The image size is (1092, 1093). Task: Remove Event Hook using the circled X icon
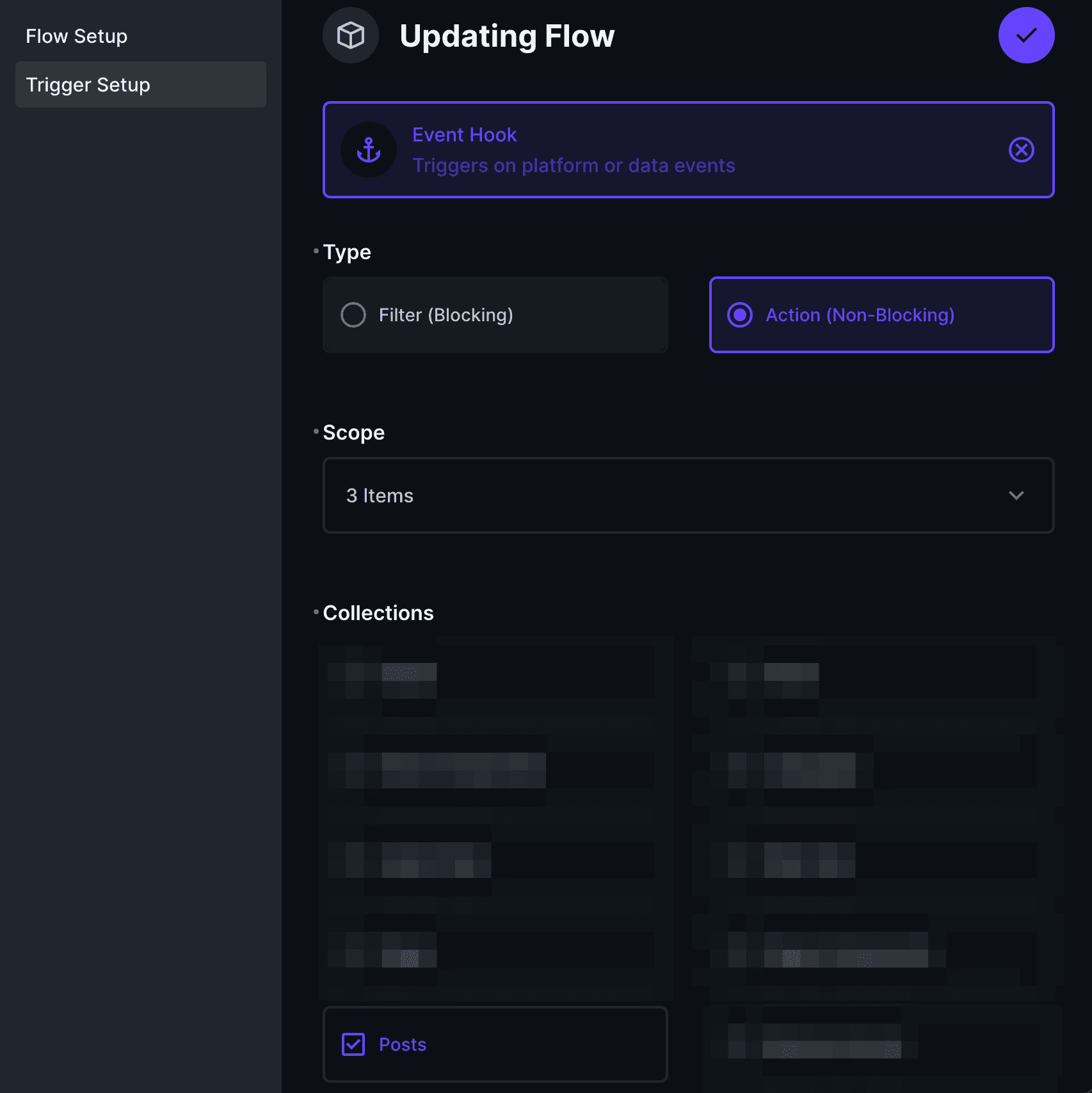point(1021,149)
